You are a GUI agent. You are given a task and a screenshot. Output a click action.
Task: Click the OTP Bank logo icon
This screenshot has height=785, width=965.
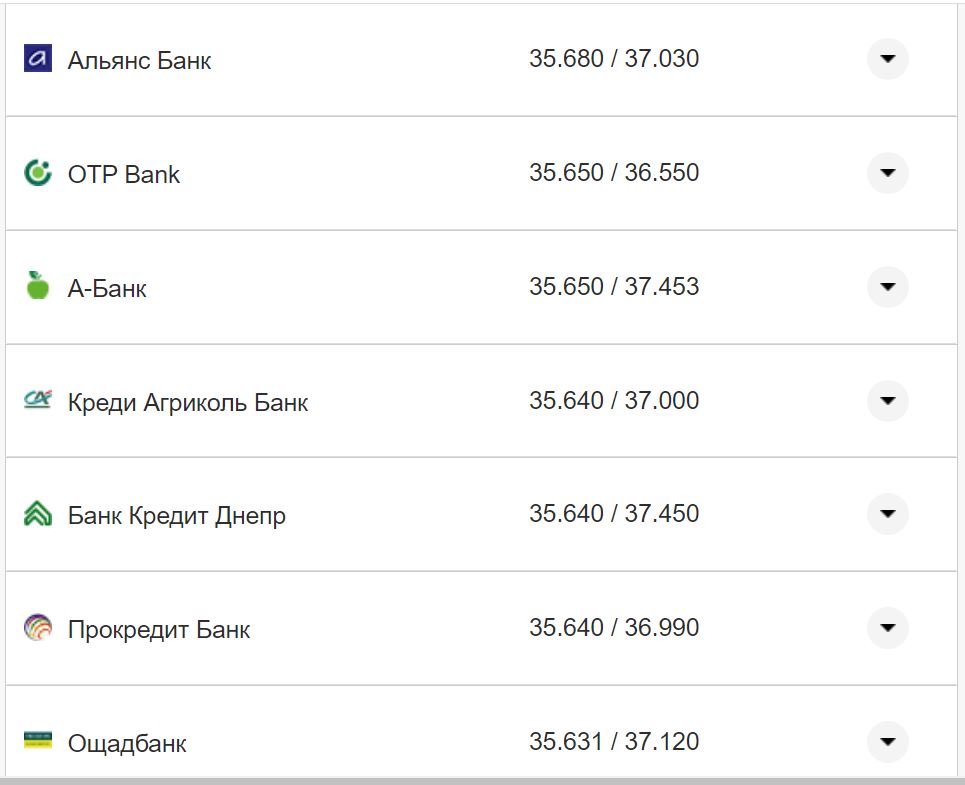[x=36, y=172]
